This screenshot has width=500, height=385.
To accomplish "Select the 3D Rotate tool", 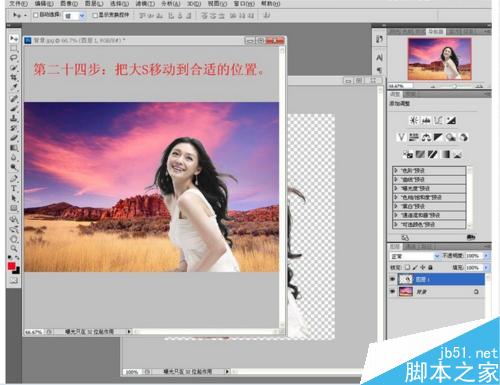I will tap(13, 219).
